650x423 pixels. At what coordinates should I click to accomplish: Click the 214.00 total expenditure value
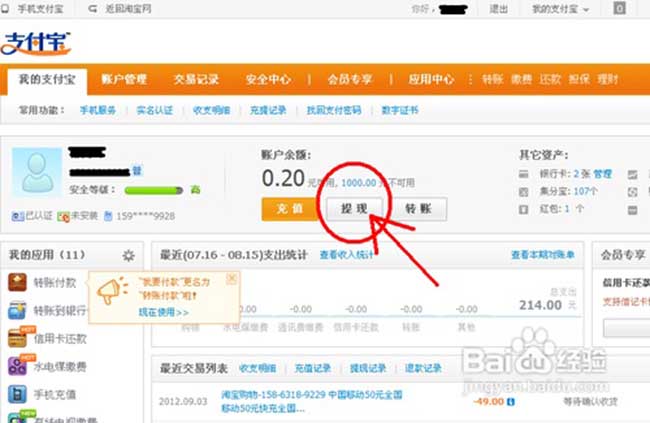click(541, 305)
